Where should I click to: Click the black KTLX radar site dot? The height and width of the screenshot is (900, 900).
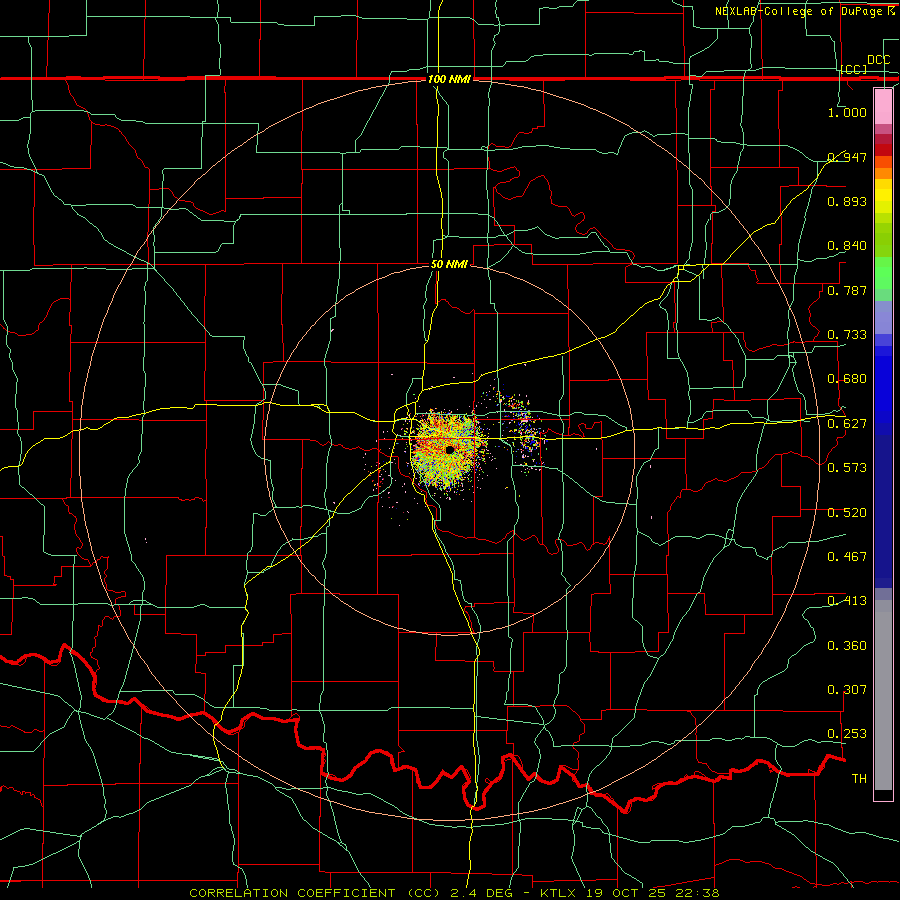click(x=450, y=450)
